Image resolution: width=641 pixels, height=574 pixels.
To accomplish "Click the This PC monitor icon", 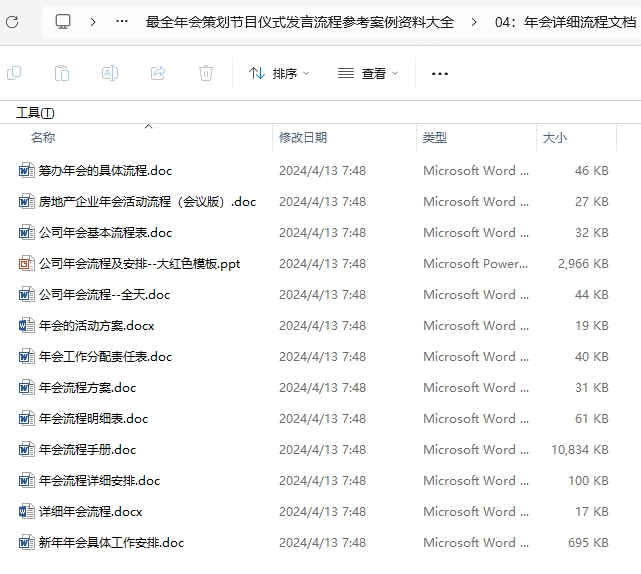I will 63,22.
